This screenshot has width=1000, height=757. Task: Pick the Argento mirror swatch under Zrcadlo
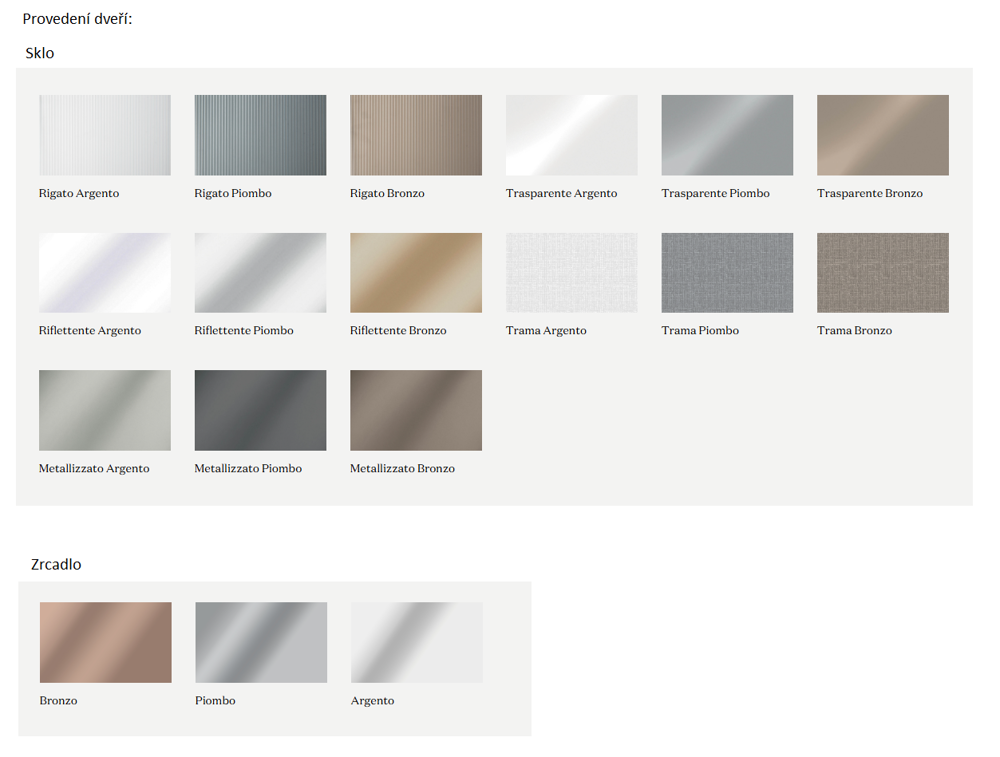(416, 642)
